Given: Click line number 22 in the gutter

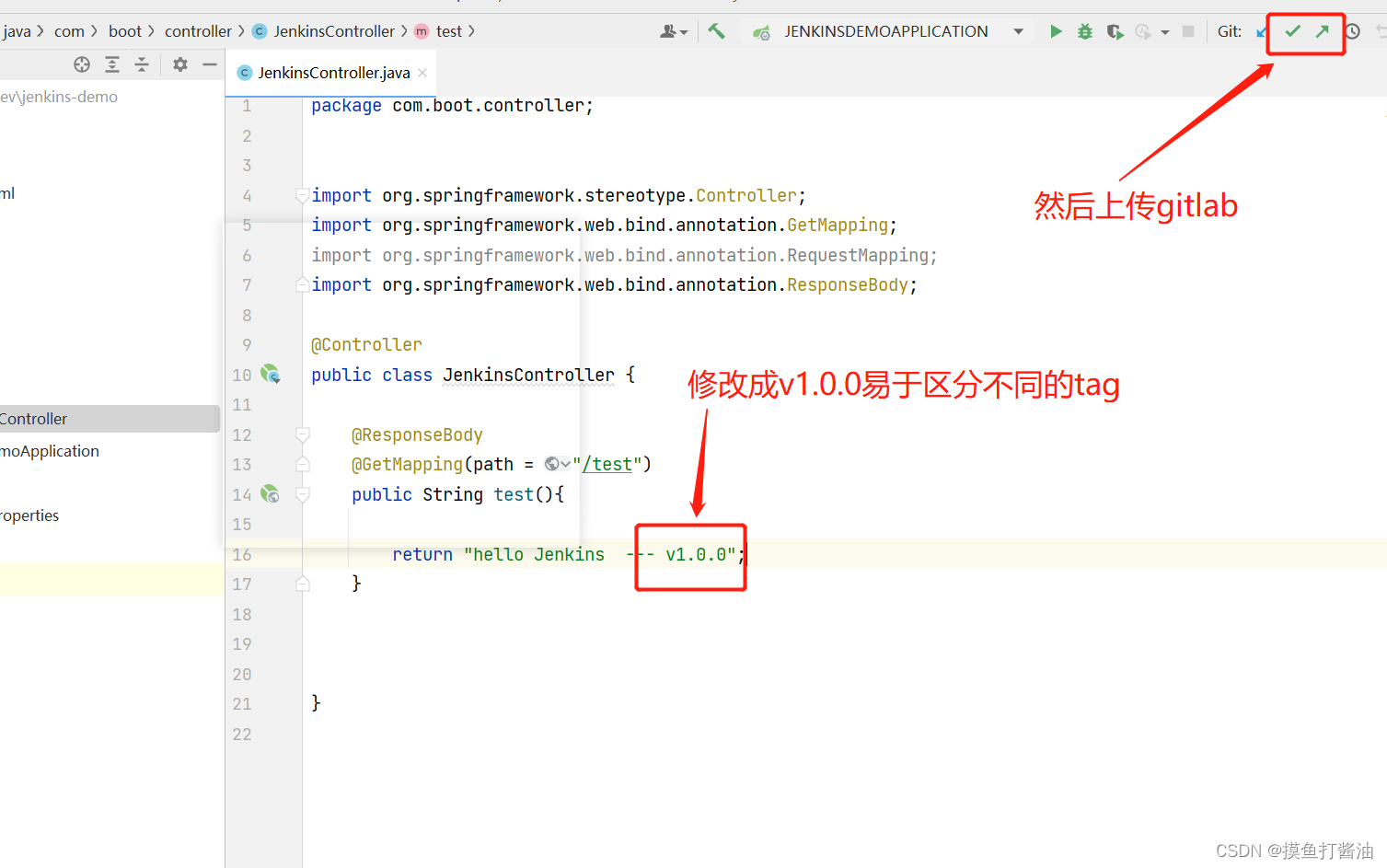Looking at the screenshot, I should point(242,734).
